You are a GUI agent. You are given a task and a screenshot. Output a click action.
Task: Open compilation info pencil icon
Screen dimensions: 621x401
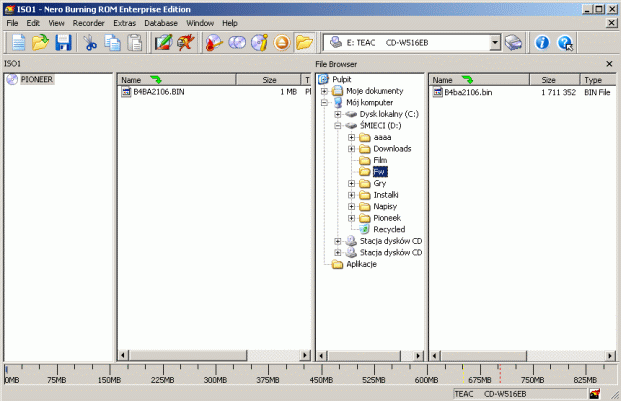point(164,42)
